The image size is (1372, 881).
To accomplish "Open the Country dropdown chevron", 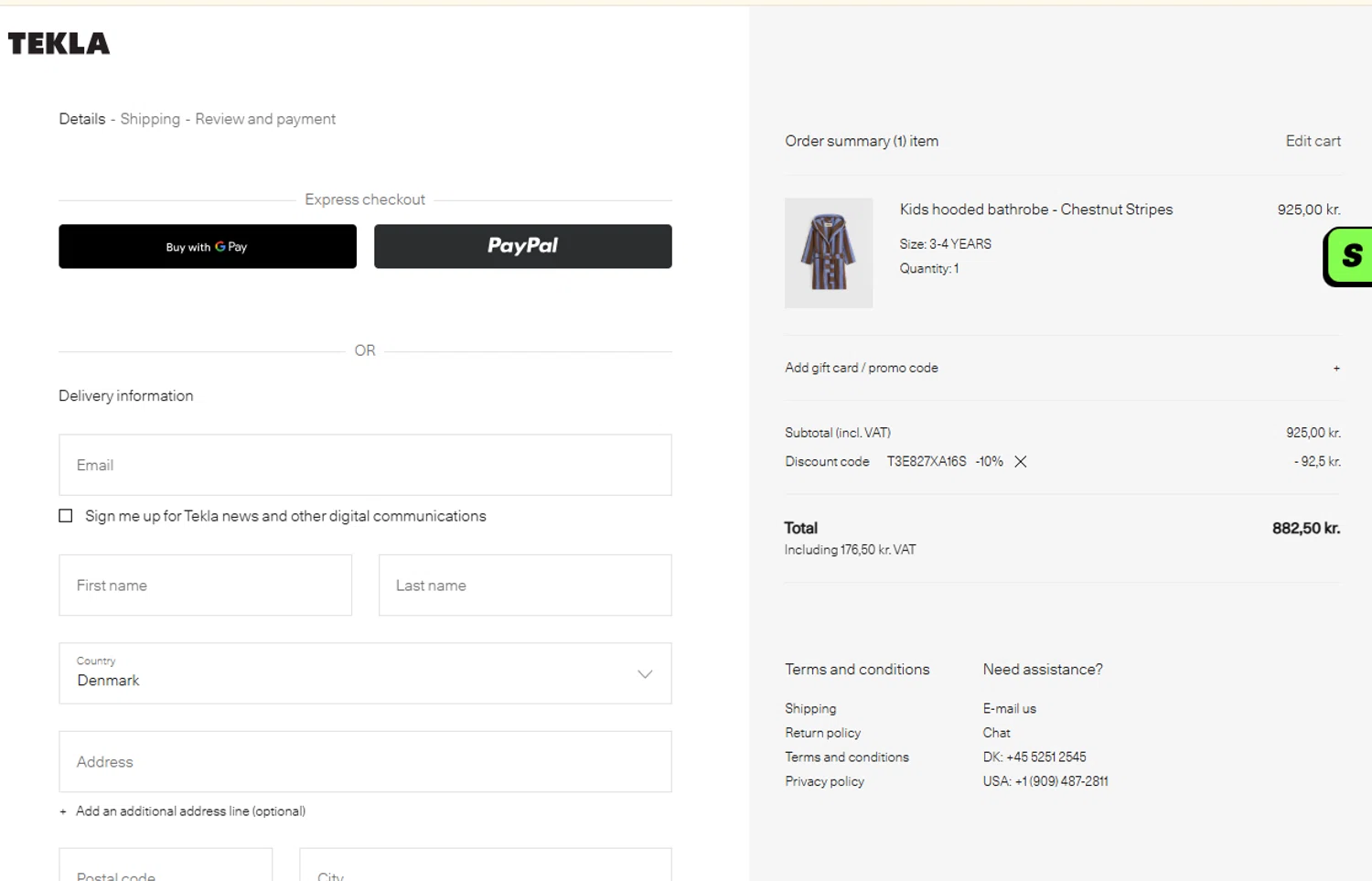I will click(x=645, y=674).
